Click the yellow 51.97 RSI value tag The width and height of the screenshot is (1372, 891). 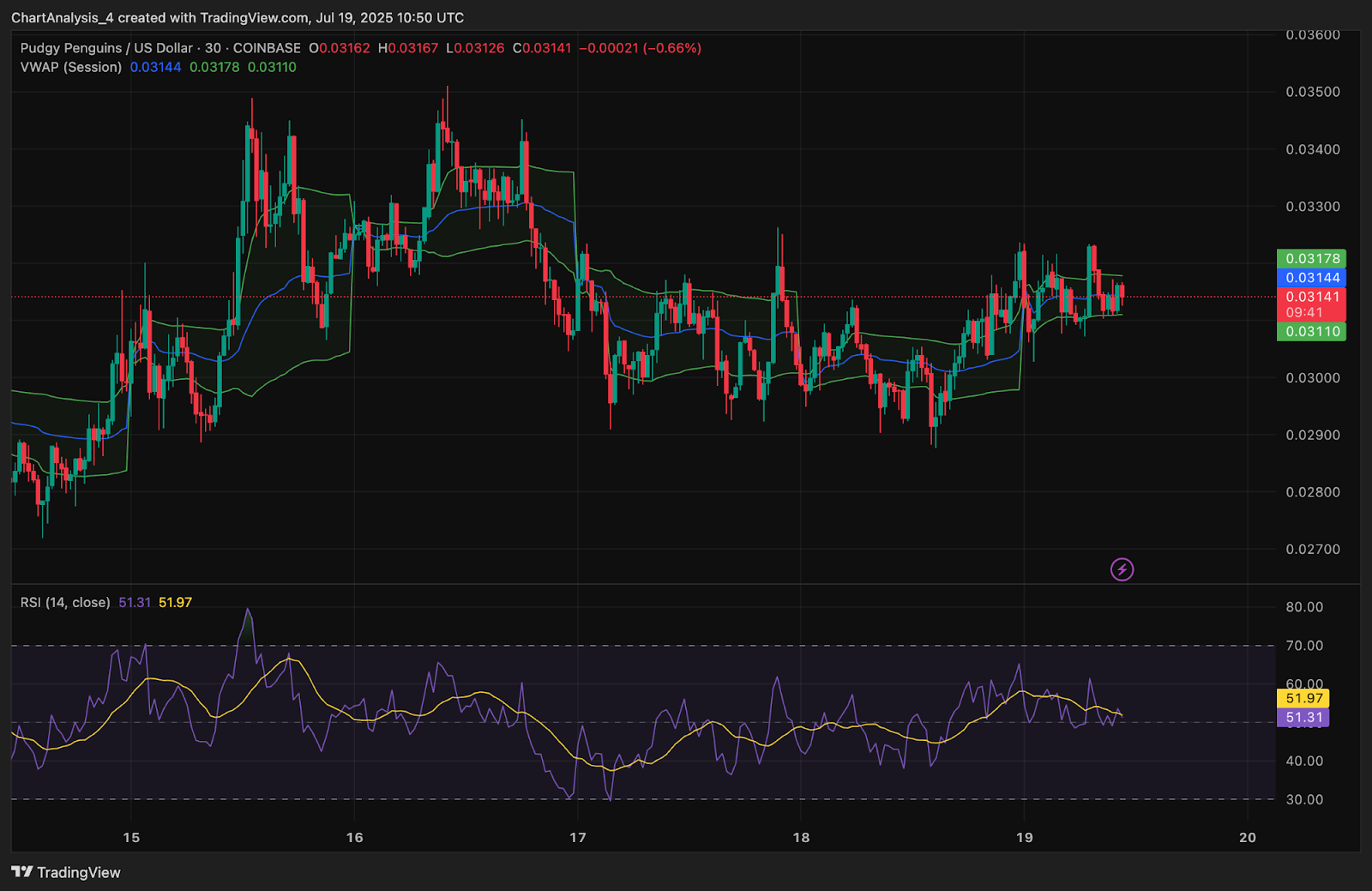pos(1303,698)
